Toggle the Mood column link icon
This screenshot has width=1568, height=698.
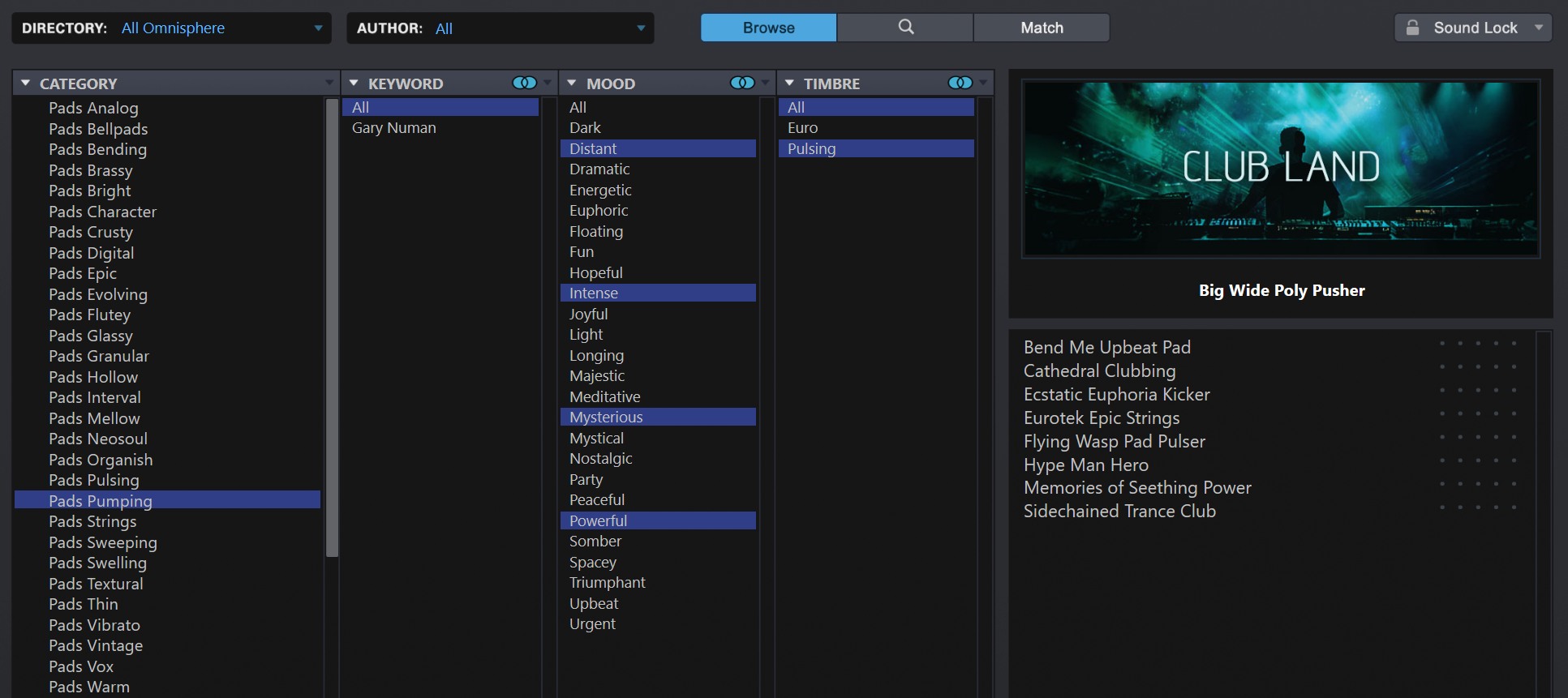(x=741, y=83)
